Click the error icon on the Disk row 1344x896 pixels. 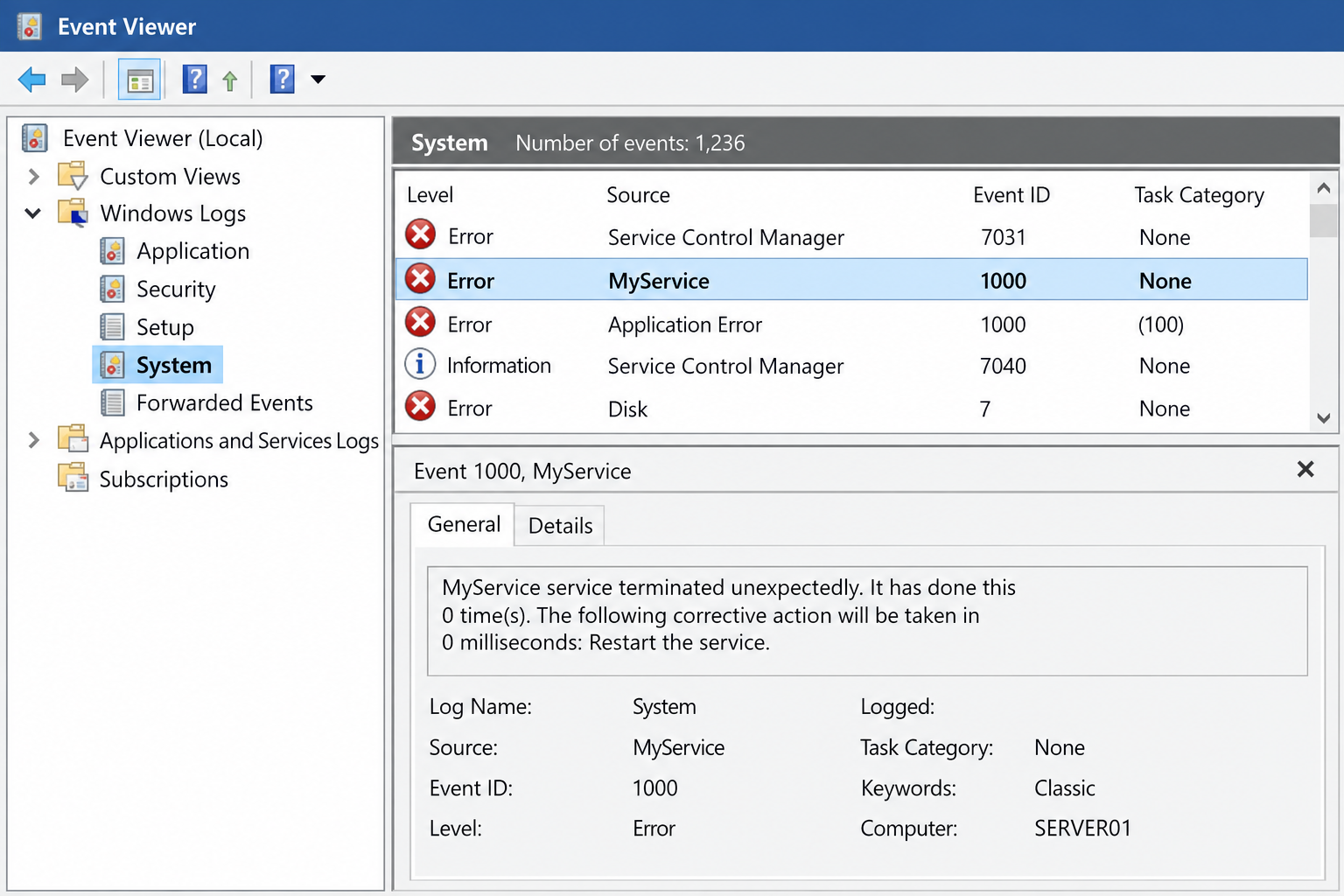point(421,406)
